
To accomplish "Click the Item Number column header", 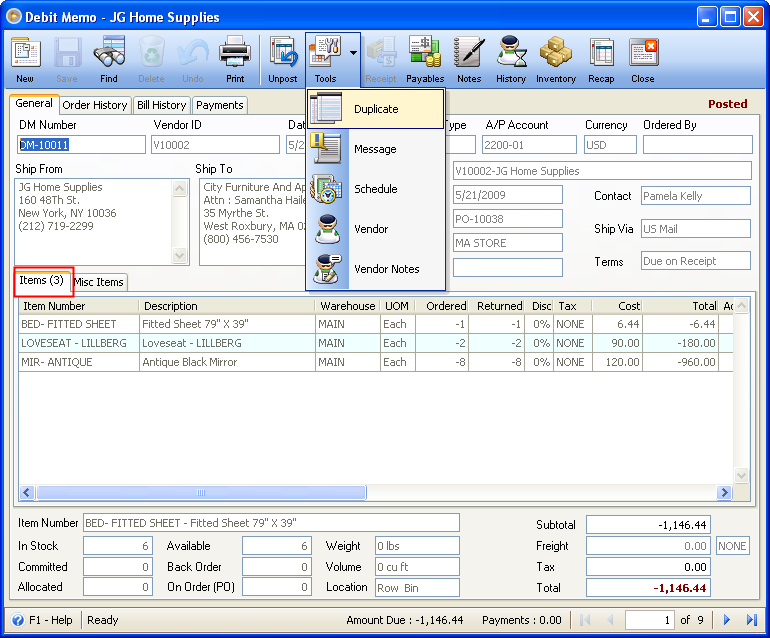I will (79, 306).
